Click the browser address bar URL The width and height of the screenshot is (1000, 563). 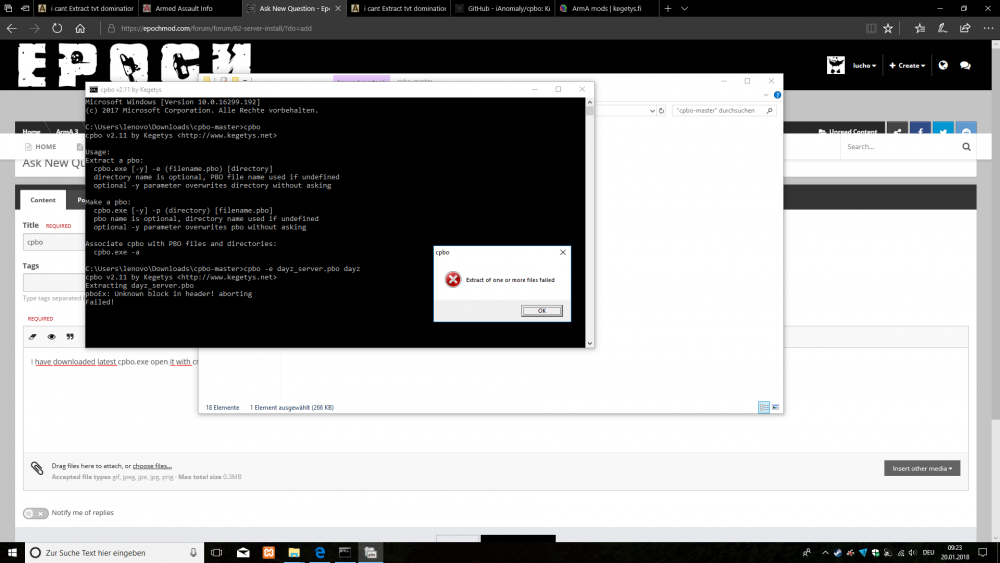pyautogui.click(x=216, y=28)
